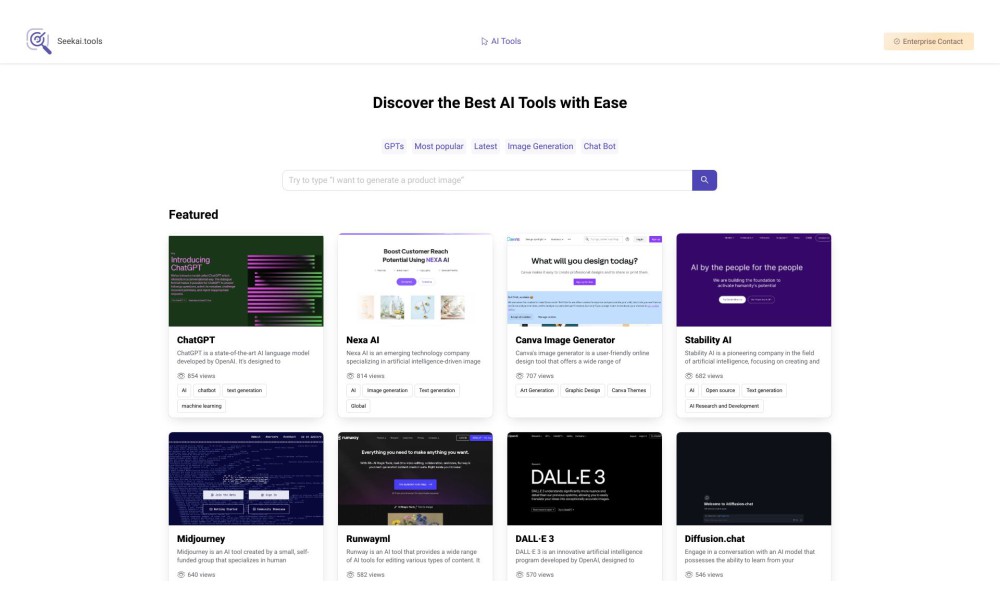1000x600 pixels.
Task: Open the ChatGPT card thumbnail
Action: 246,281
